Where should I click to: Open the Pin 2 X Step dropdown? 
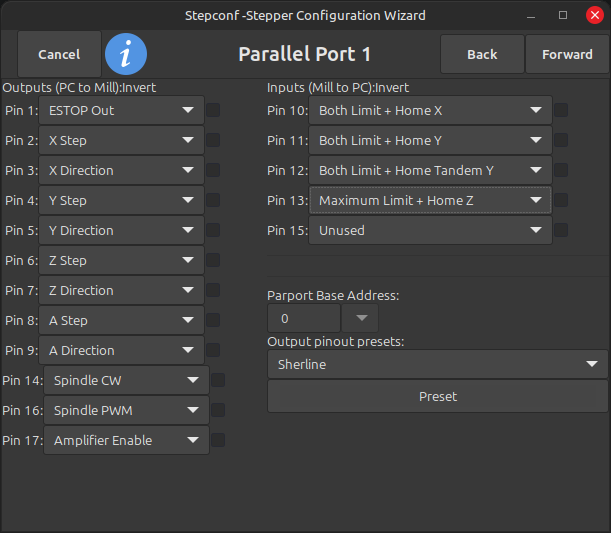(x=121, y=140)
